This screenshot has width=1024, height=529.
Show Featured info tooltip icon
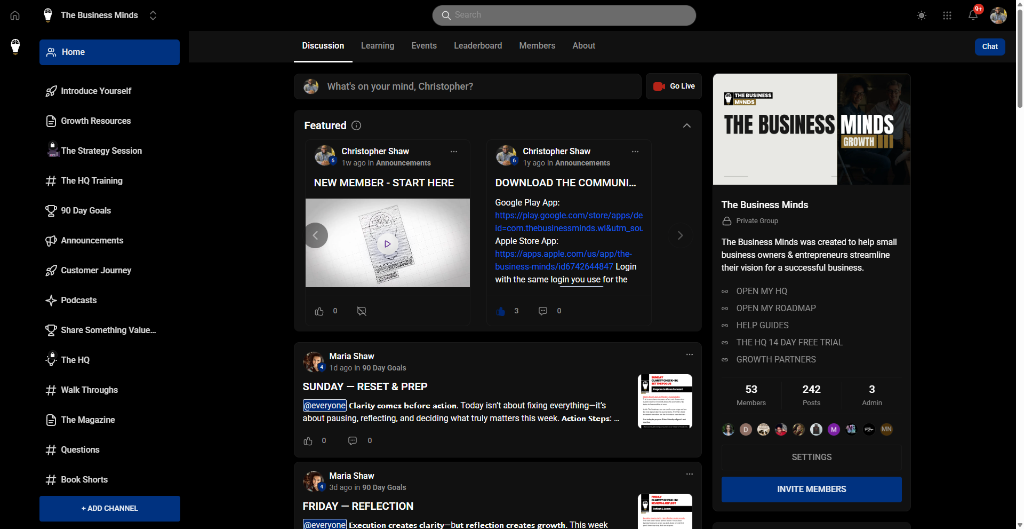click(356, 125)
